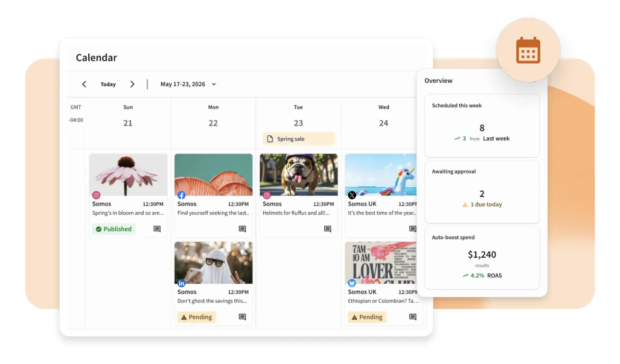Click the X icon on the unicorn post
The image size is (620, 364).
tap(352, 195)
